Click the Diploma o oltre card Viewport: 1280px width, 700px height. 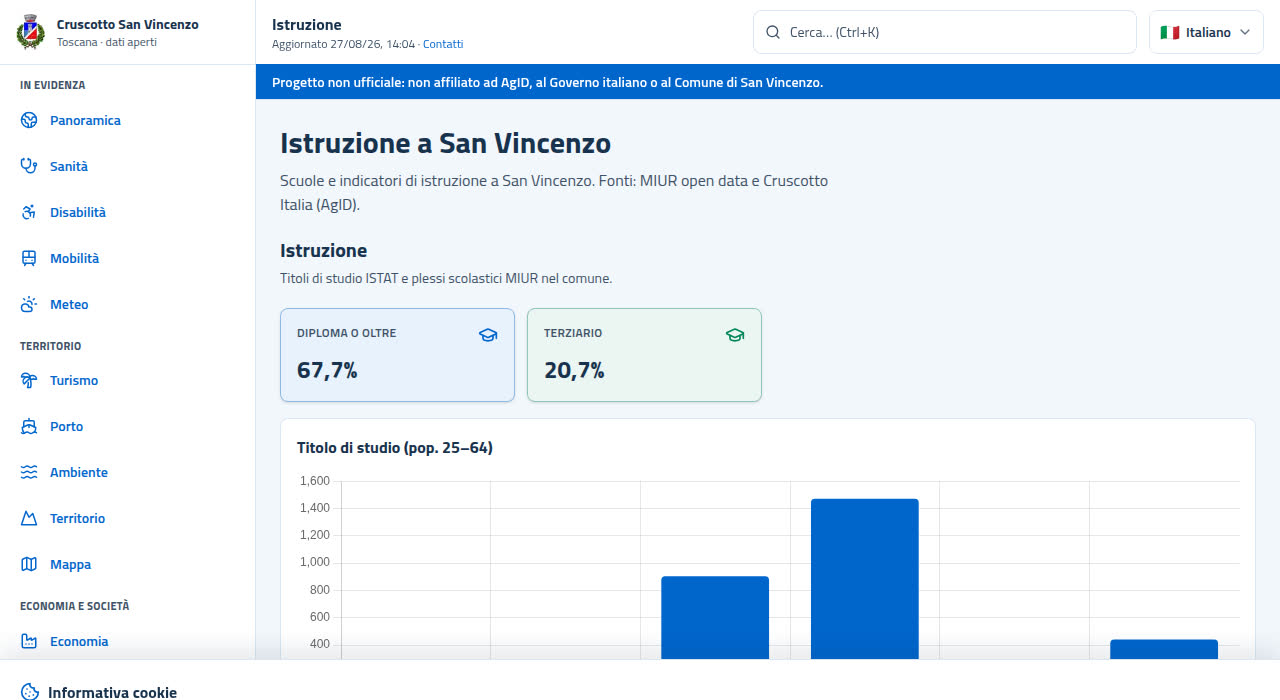tap(398, 355)
